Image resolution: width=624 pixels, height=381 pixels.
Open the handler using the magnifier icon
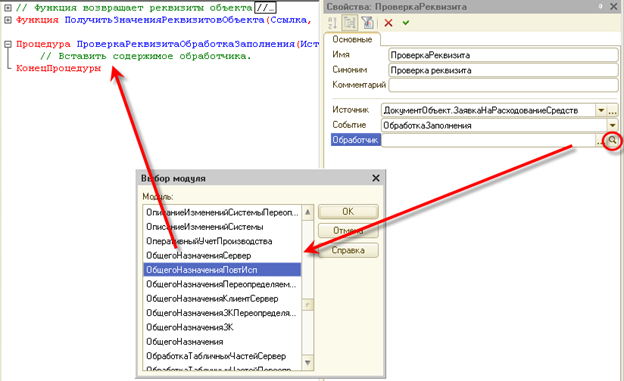(612, 140)
